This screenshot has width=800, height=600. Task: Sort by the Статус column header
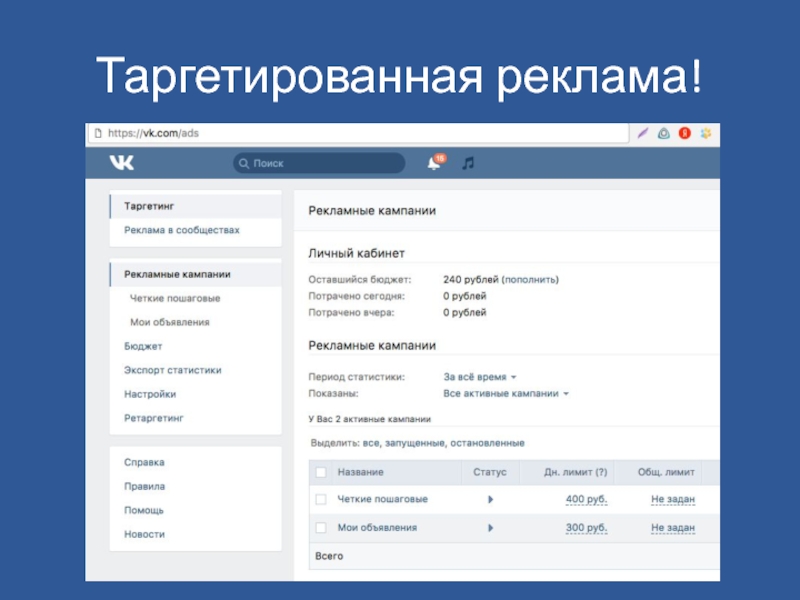490,472
